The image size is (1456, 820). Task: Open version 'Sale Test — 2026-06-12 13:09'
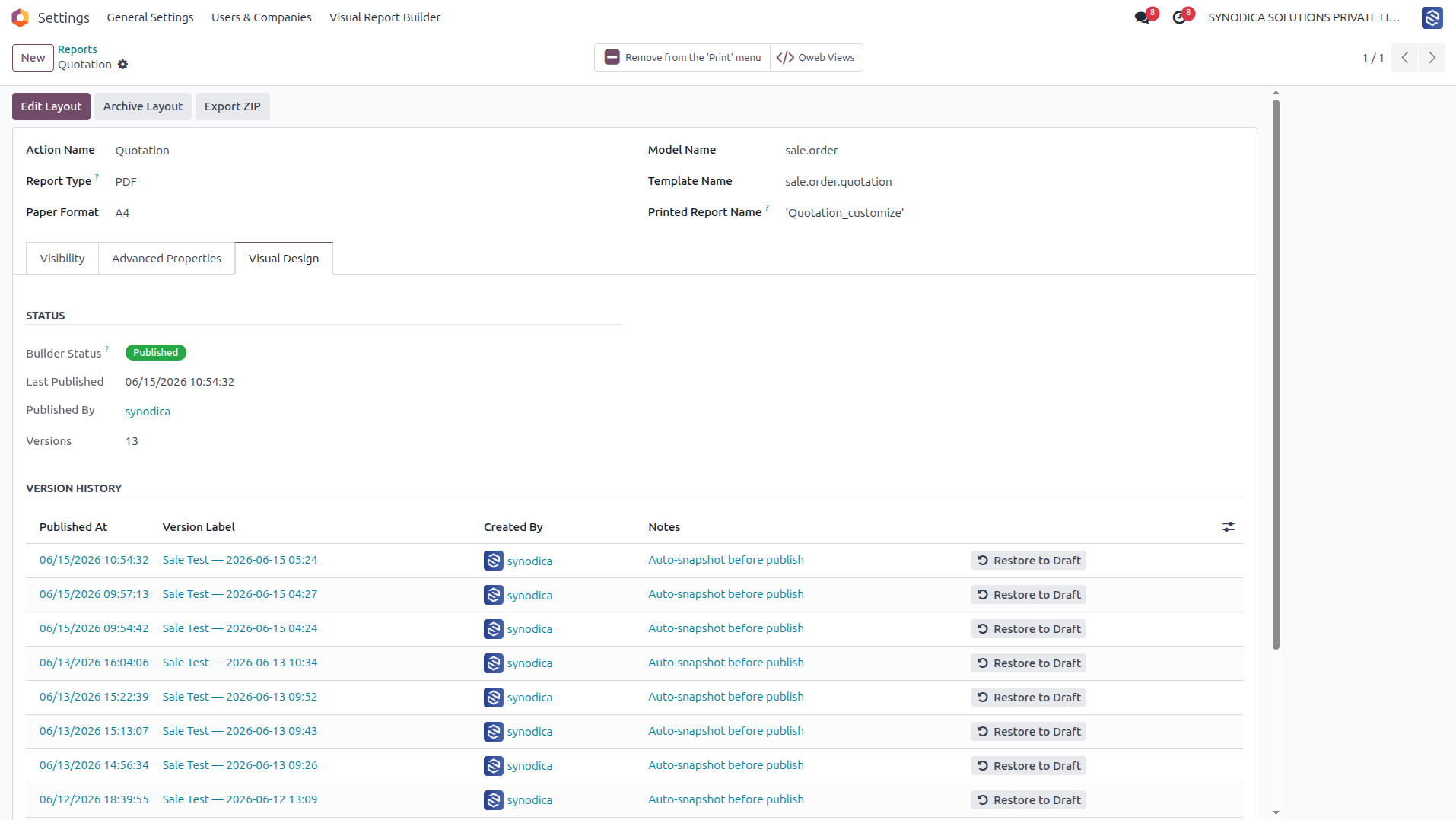[x=240, y=799]
